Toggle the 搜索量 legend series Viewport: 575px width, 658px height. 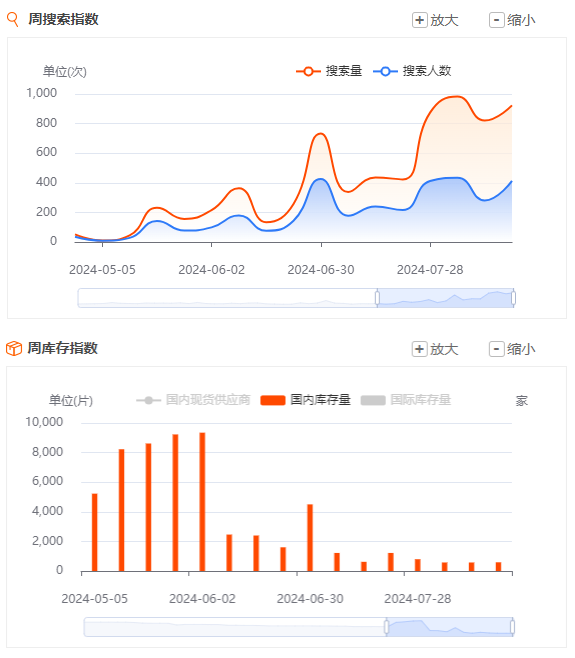[329, 71]
